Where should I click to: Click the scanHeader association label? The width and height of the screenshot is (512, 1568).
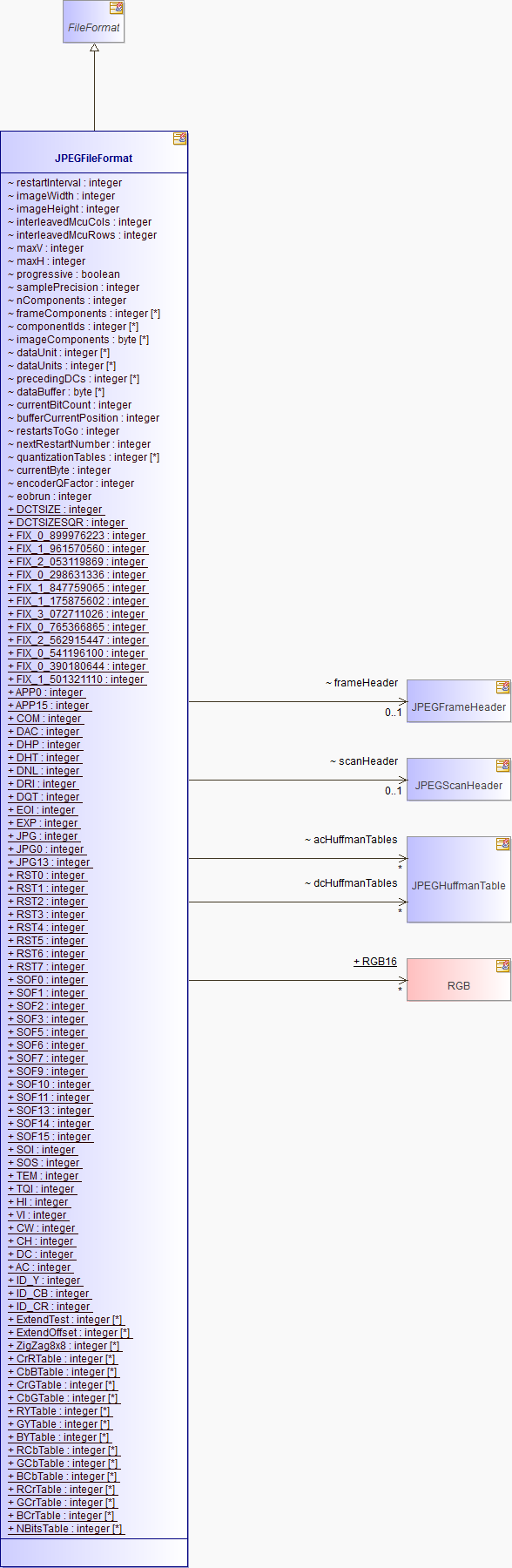tap(364, 761)
